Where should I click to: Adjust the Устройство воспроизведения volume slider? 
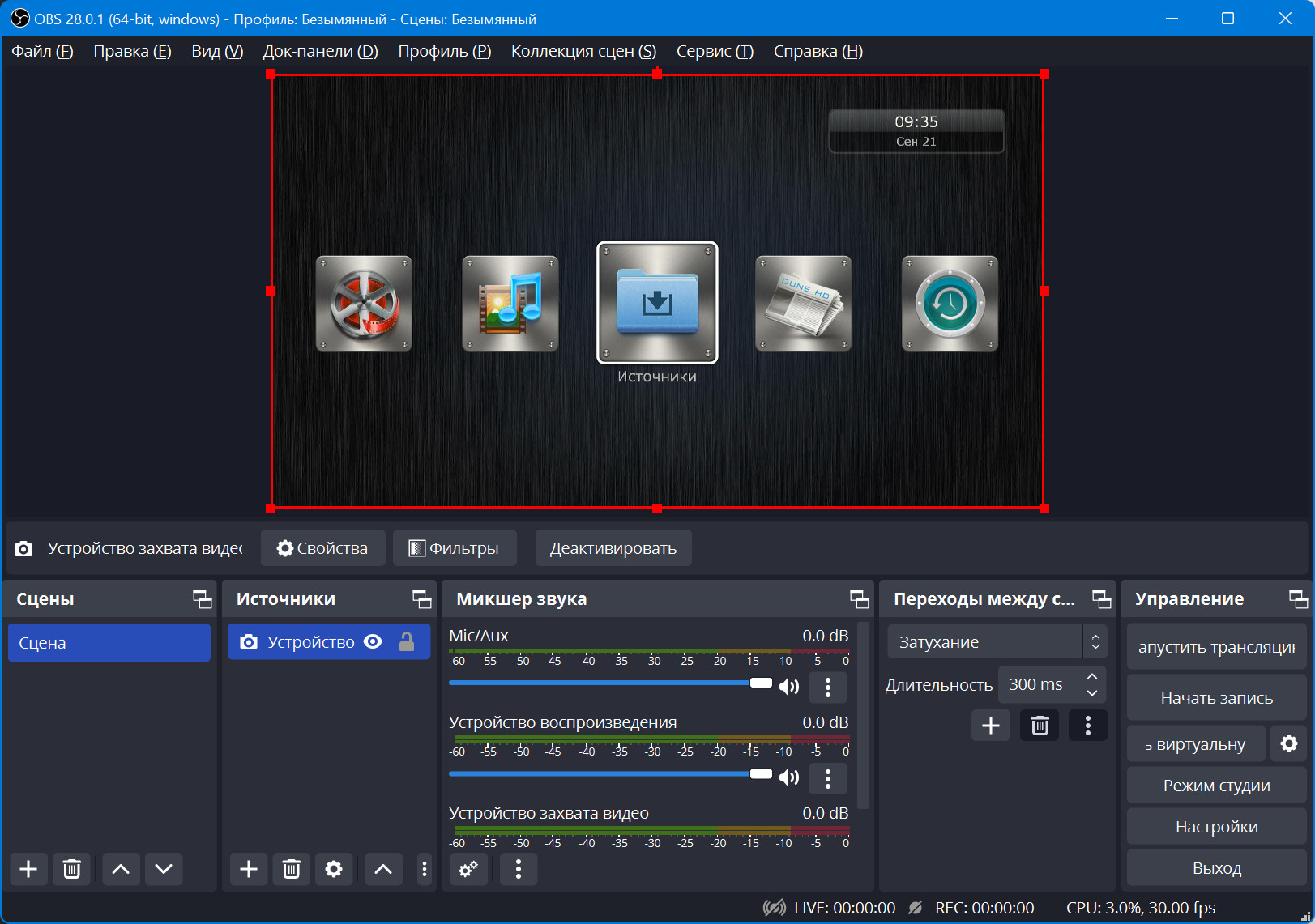pyautogui.click(x=760, y=774)
